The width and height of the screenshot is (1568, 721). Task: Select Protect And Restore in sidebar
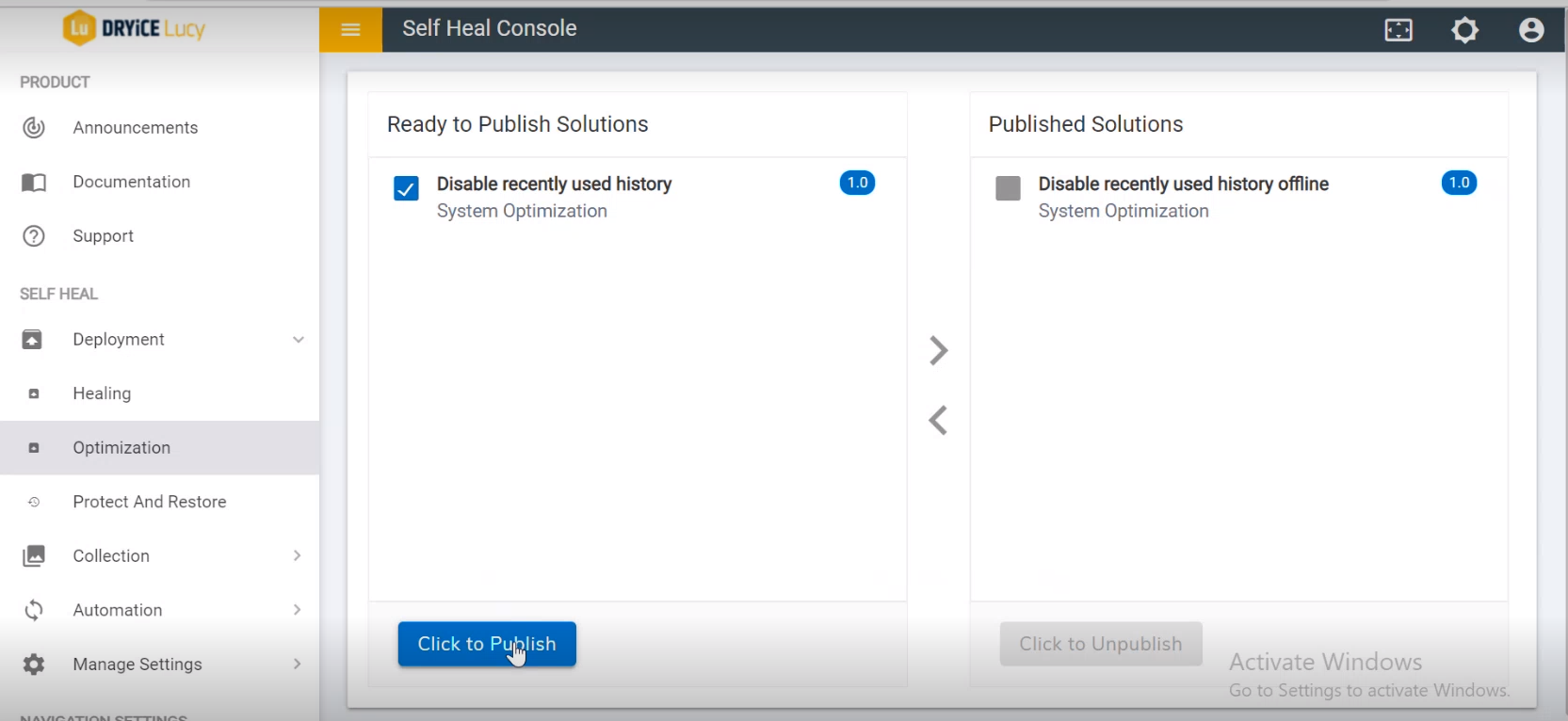149,502
